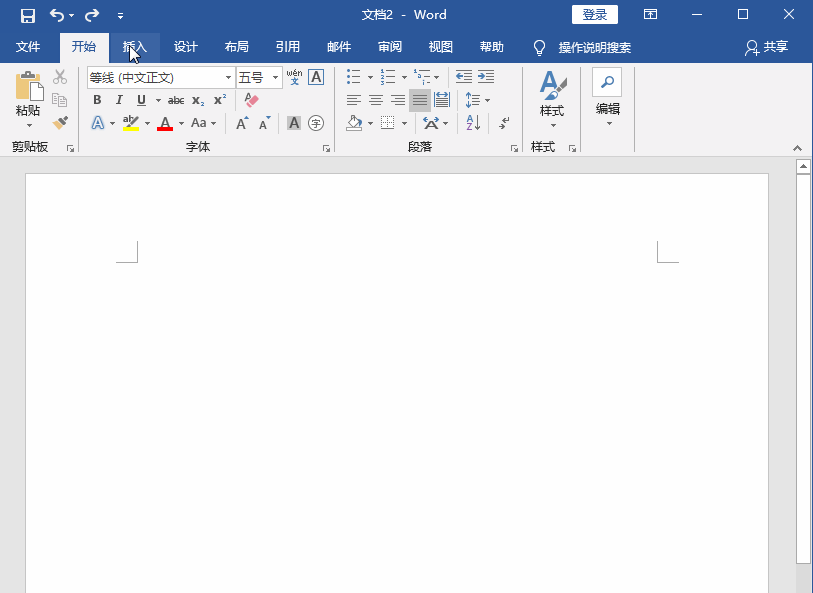Select the superscript icon
This screenshot has height=593, width=813.
pos(218,100)
